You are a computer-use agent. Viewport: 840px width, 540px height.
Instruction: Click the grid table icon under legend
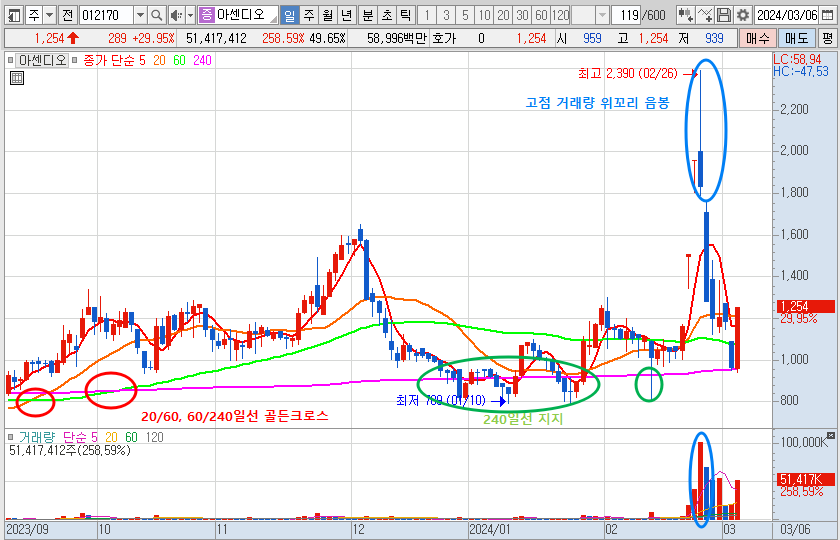coord(17,79)
